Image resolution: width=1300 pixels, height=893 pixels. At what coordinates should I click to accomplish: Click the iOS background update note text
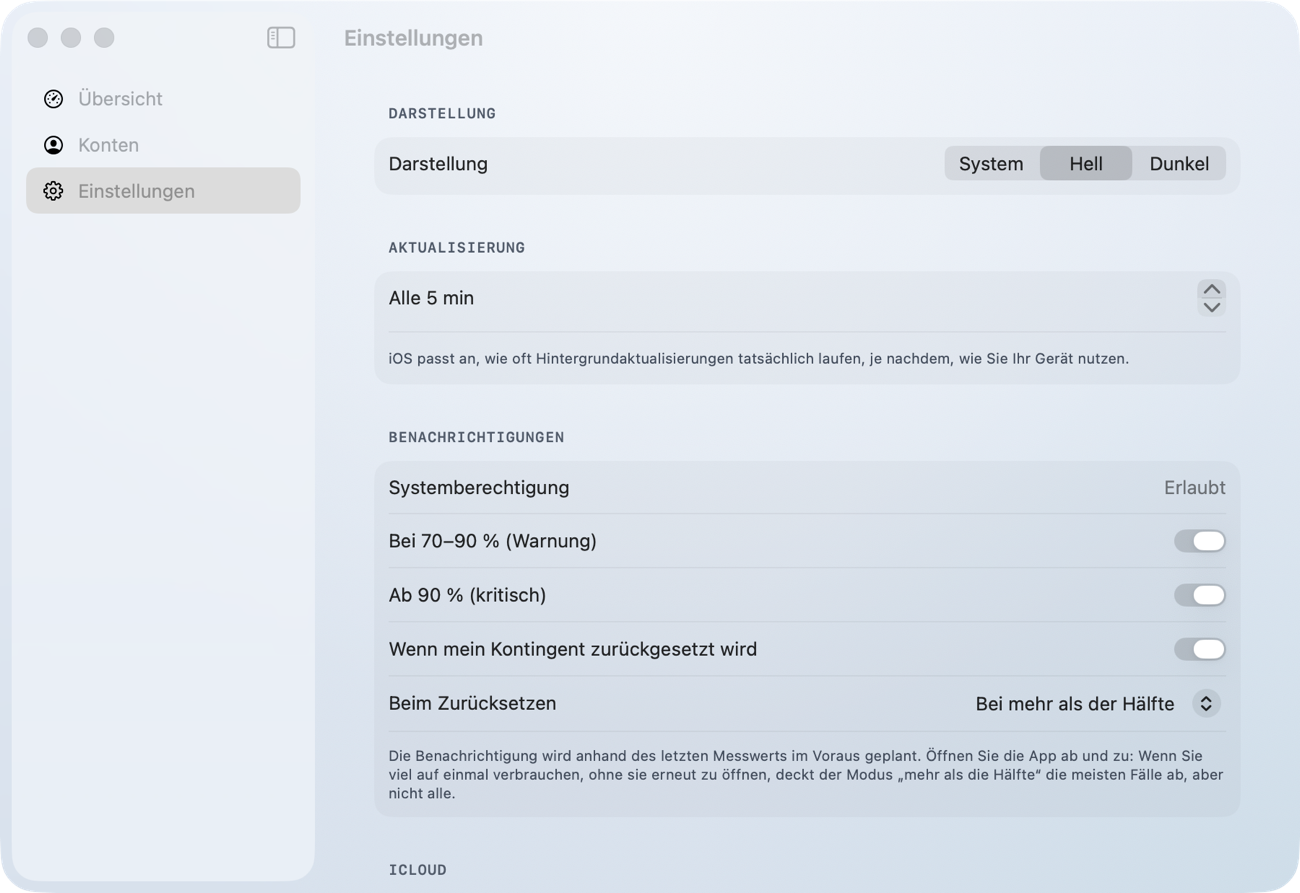pos(758,358)
